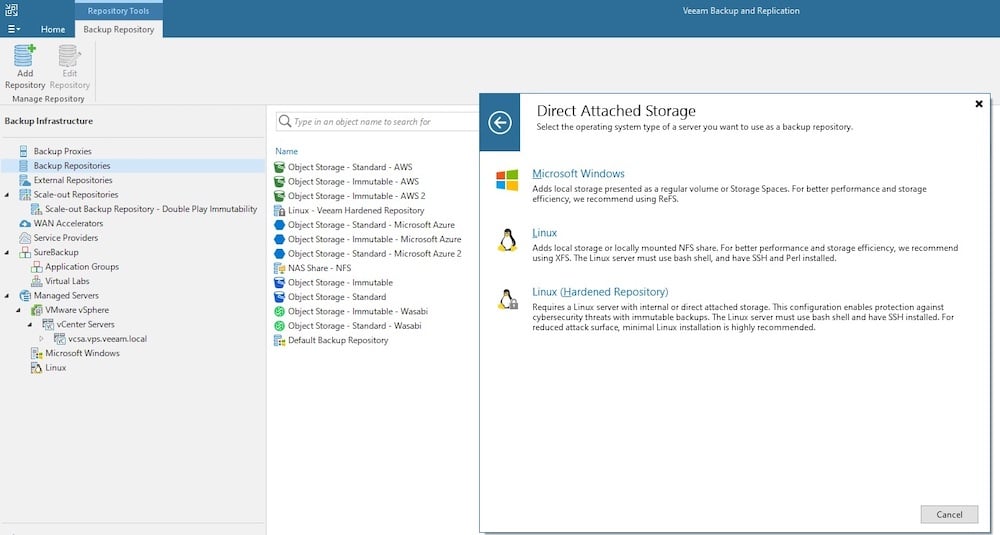Click the Virtual Labs icon
The image size is (1000, 535).
tap(36, 281)
